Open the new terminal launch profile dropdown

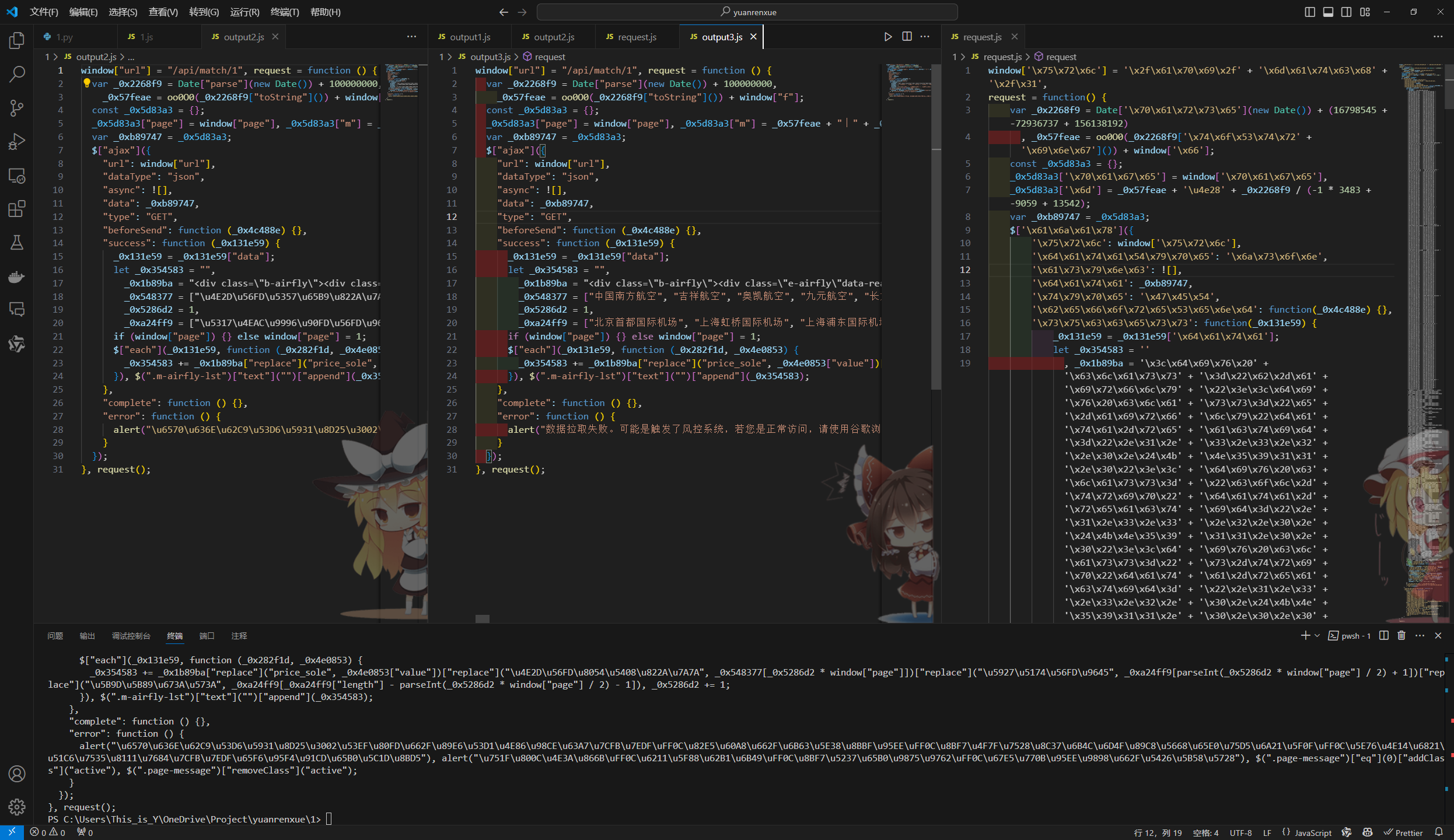coord(1317,636)
